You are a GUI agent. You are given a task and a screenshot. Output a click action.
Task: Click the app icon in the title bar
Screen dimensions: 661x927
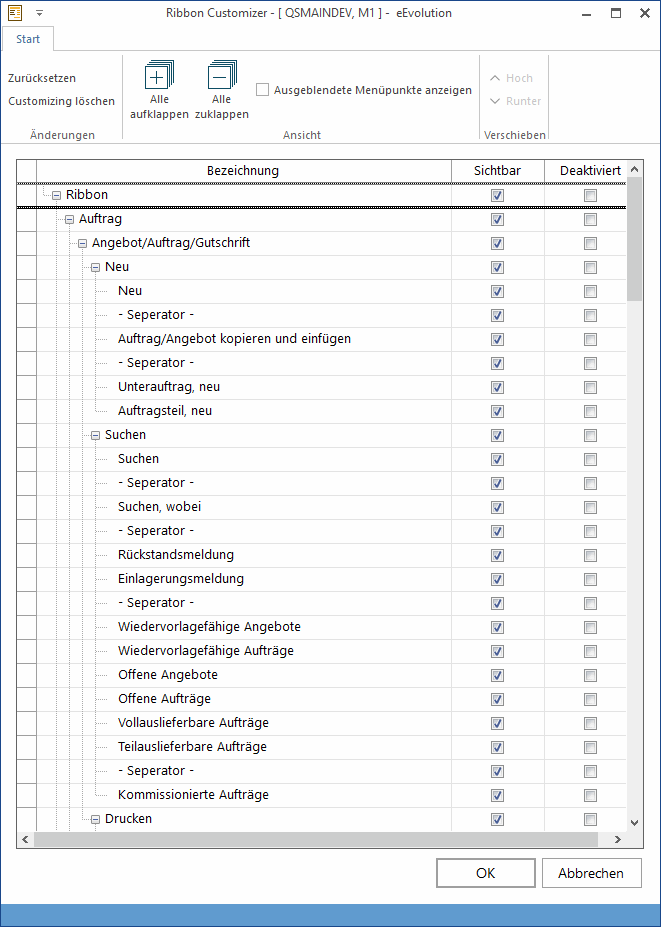[15, 14]
